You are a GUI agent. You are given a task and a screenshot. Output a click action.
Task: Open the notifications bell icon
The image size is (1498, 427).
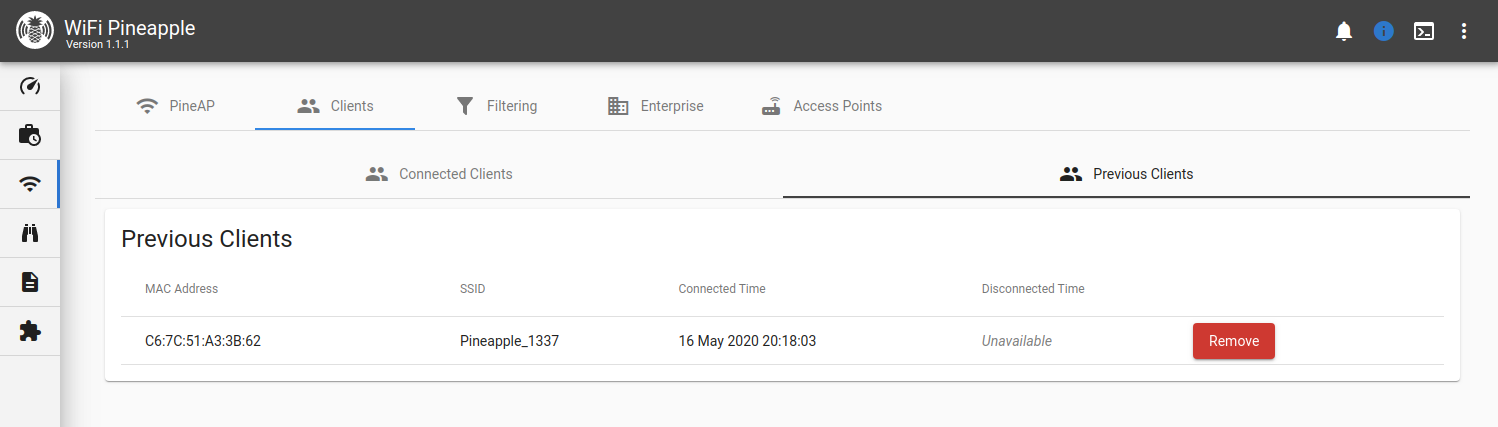coord(1344,31)
